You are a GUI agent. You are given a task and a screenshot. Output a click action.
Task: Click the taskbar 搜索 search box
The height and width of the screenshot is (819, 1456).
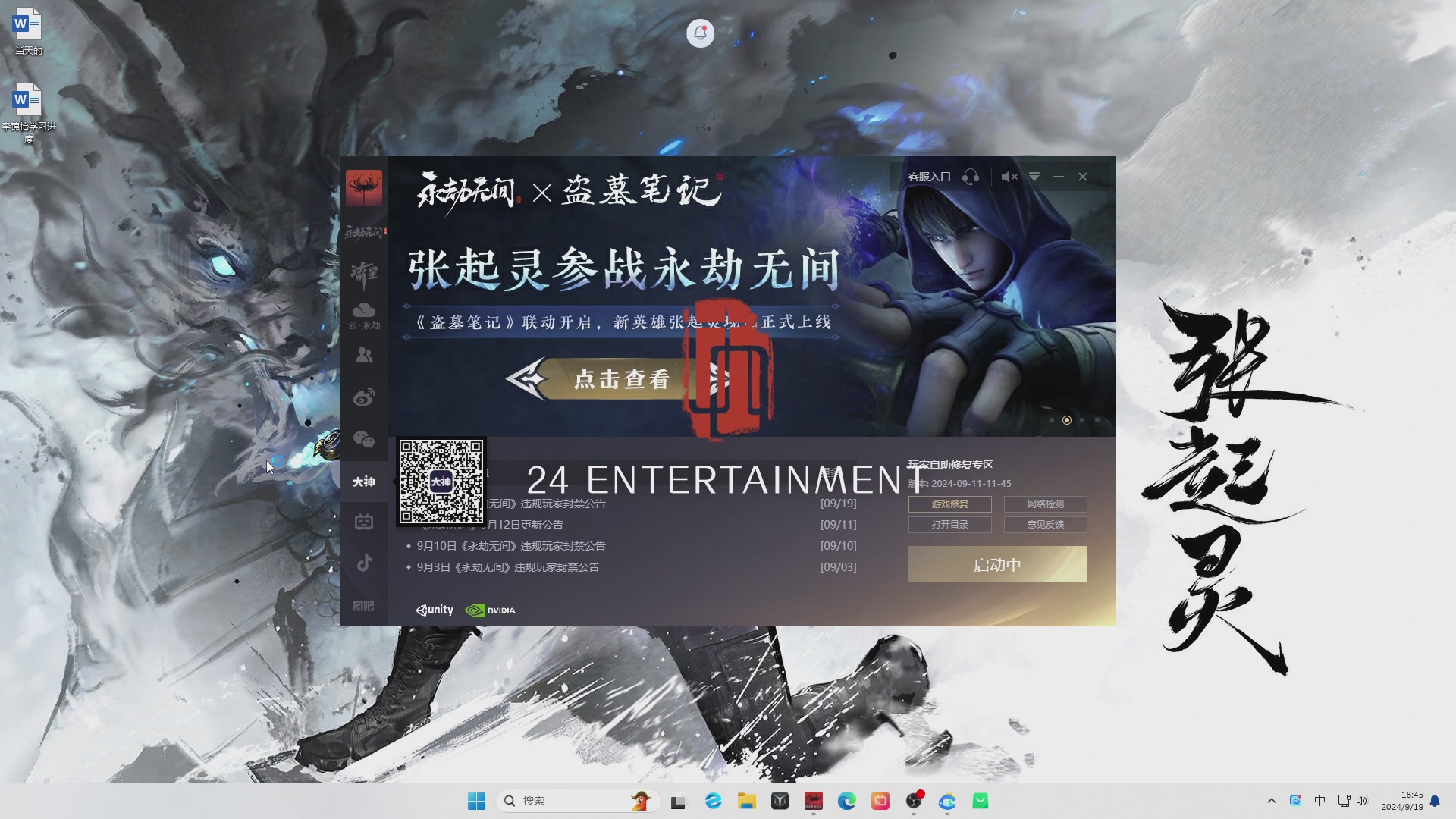point(578,801)
